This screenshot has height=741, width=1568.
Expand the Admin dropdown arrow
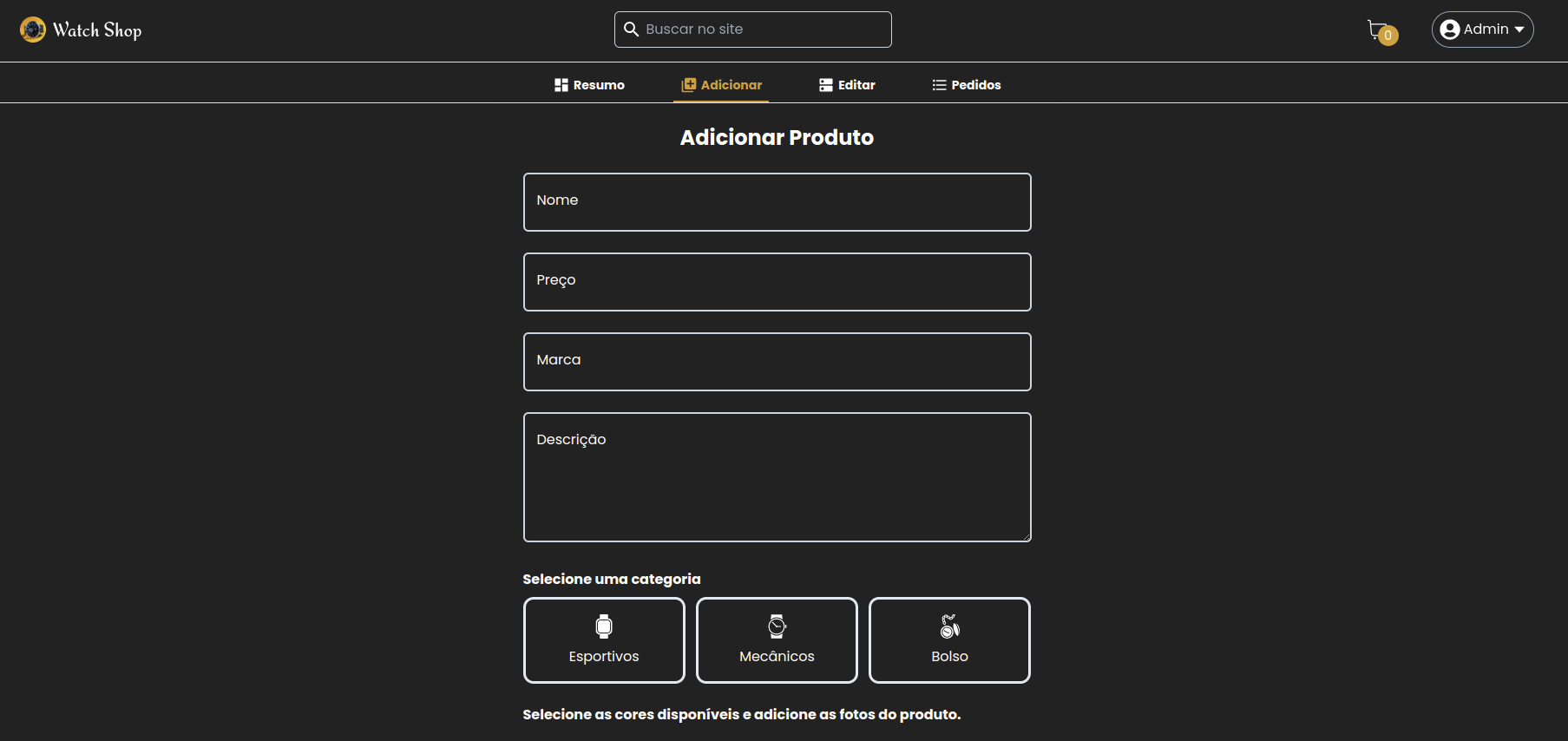pyautogui.click(x=1519, y=30)
